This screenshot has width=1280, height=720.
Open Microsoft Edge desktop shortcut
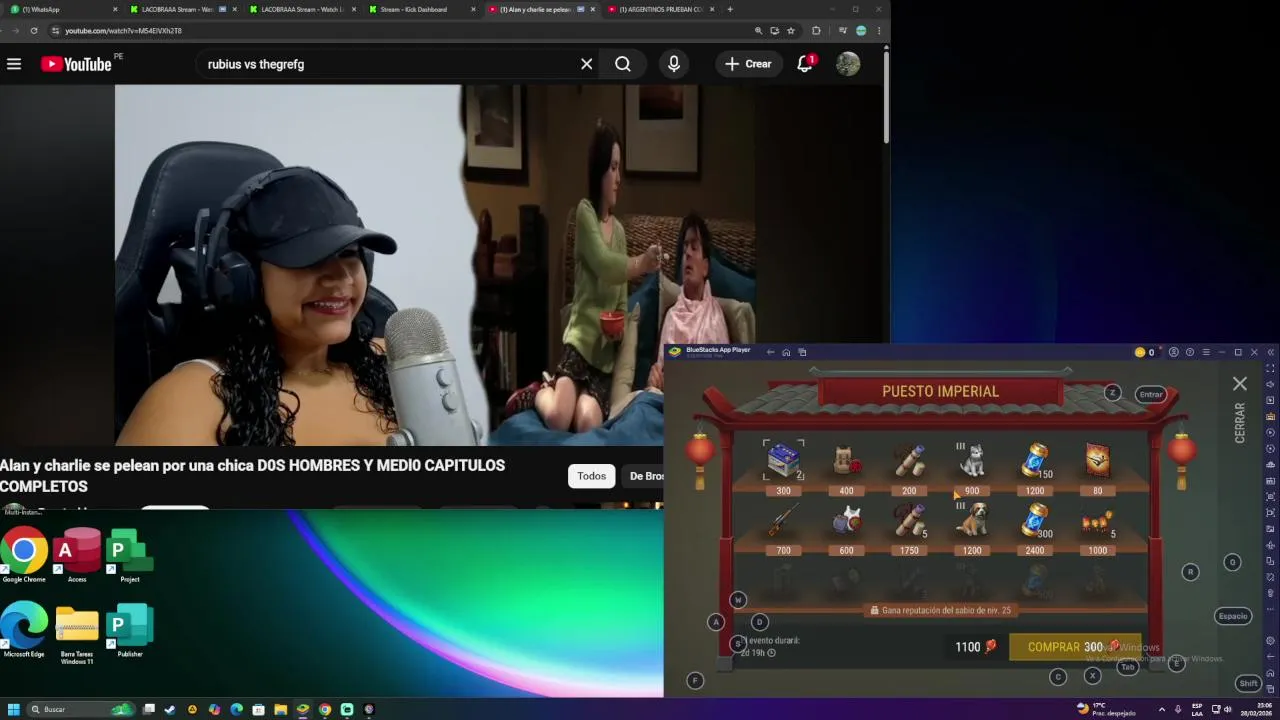tap(24, 630)
